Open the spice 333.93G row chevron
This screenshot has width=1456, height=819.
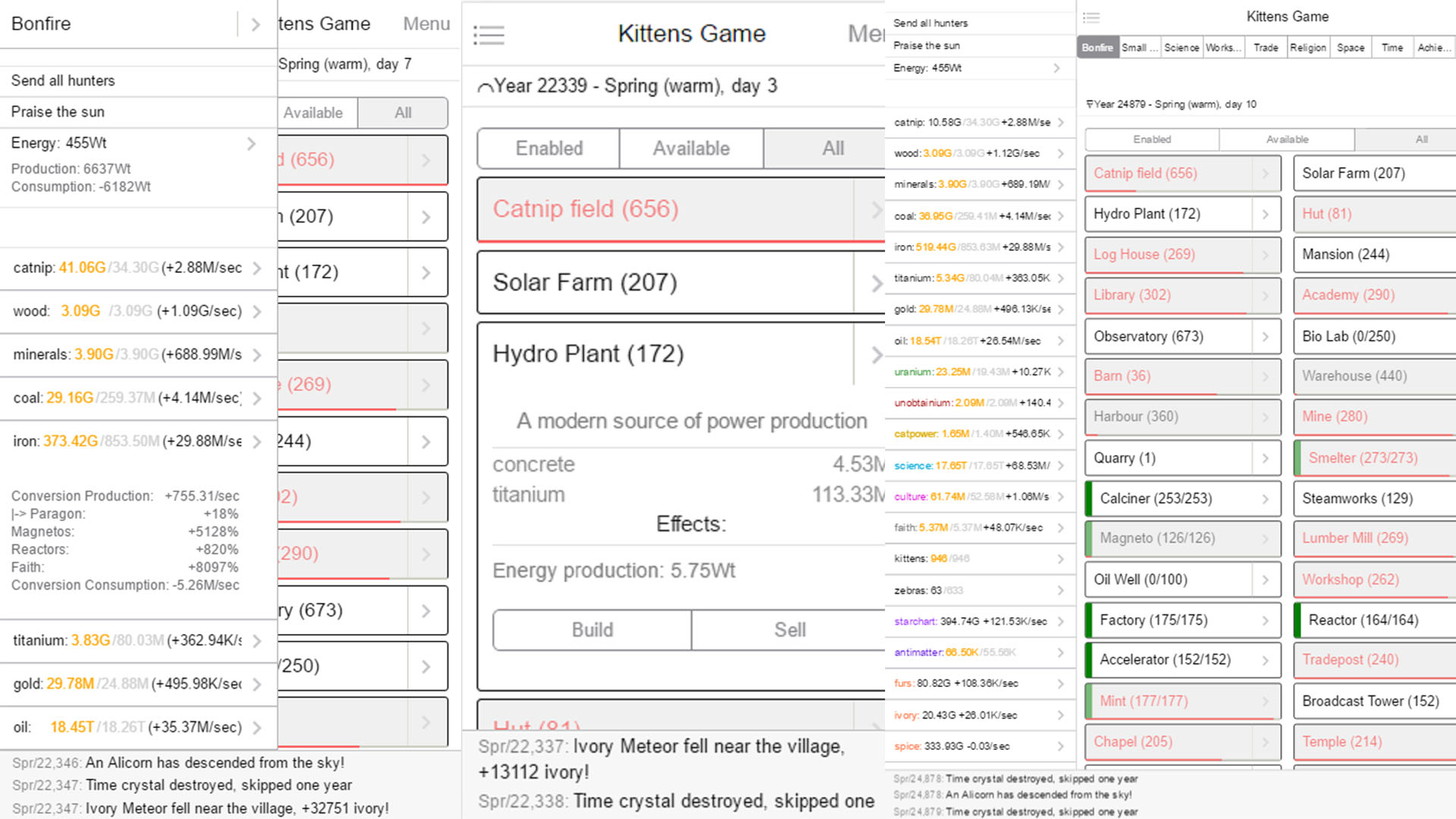1061,747
